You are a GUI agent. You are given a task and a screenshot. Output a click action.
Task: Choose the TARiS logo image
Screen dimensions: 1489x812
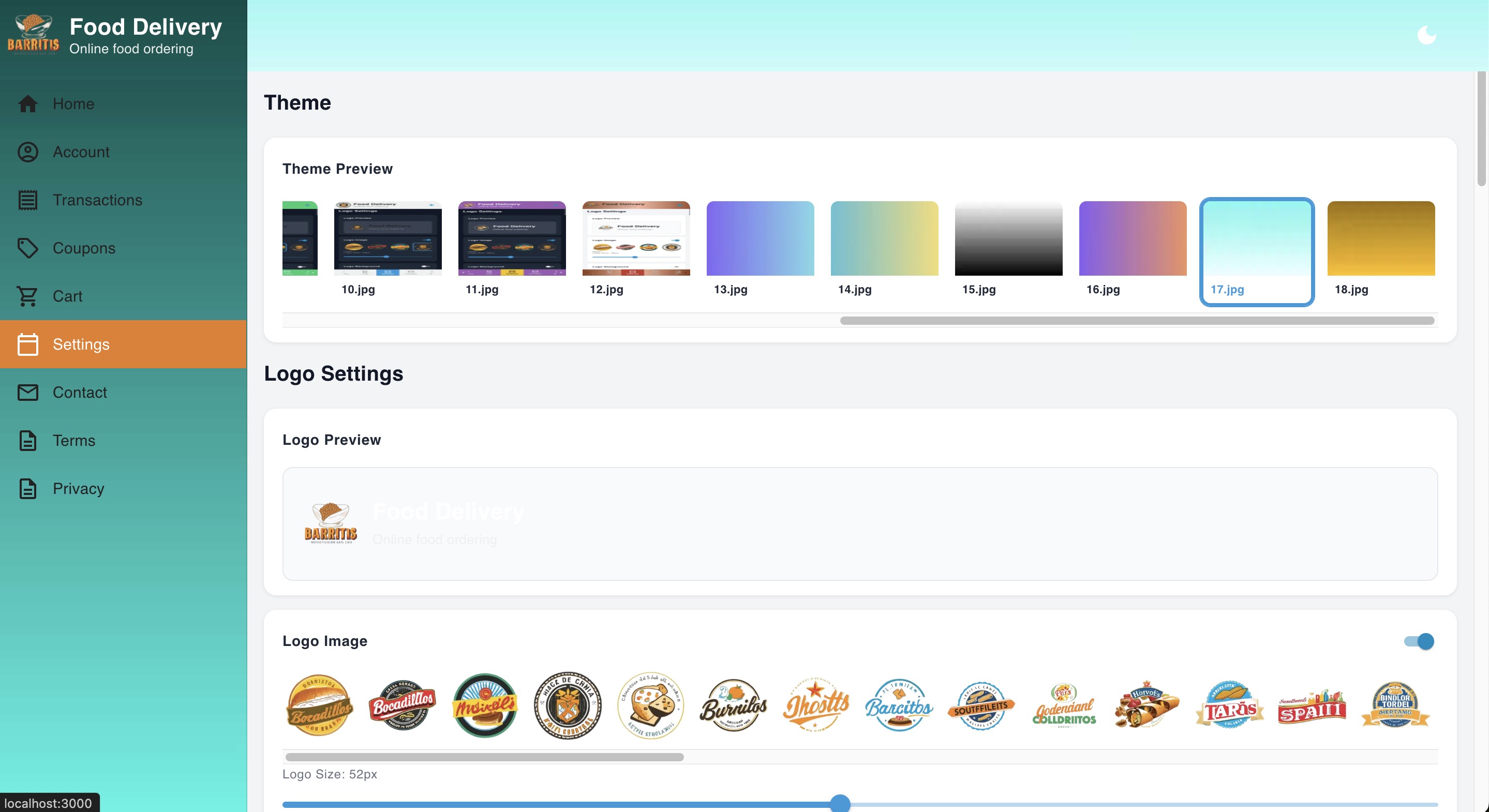(x=1229, y=705)
